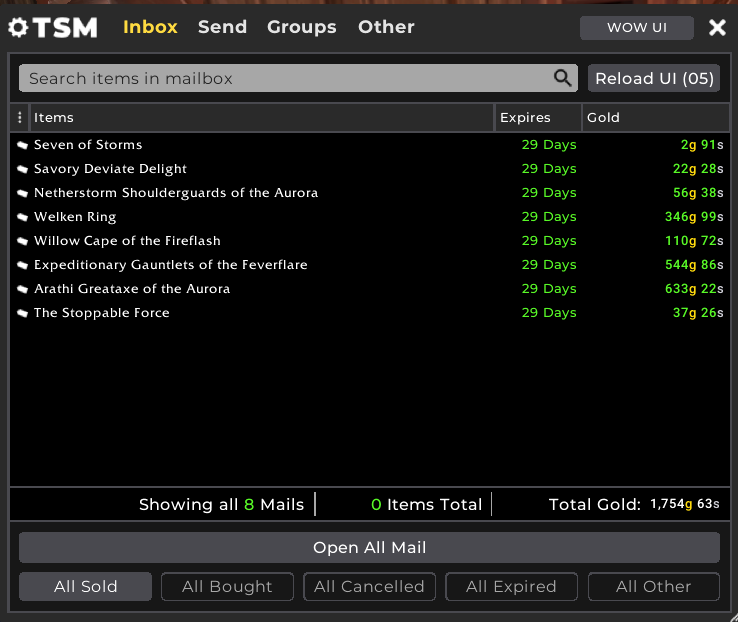Switch to the WOW UI

click(x=637, y=28)
